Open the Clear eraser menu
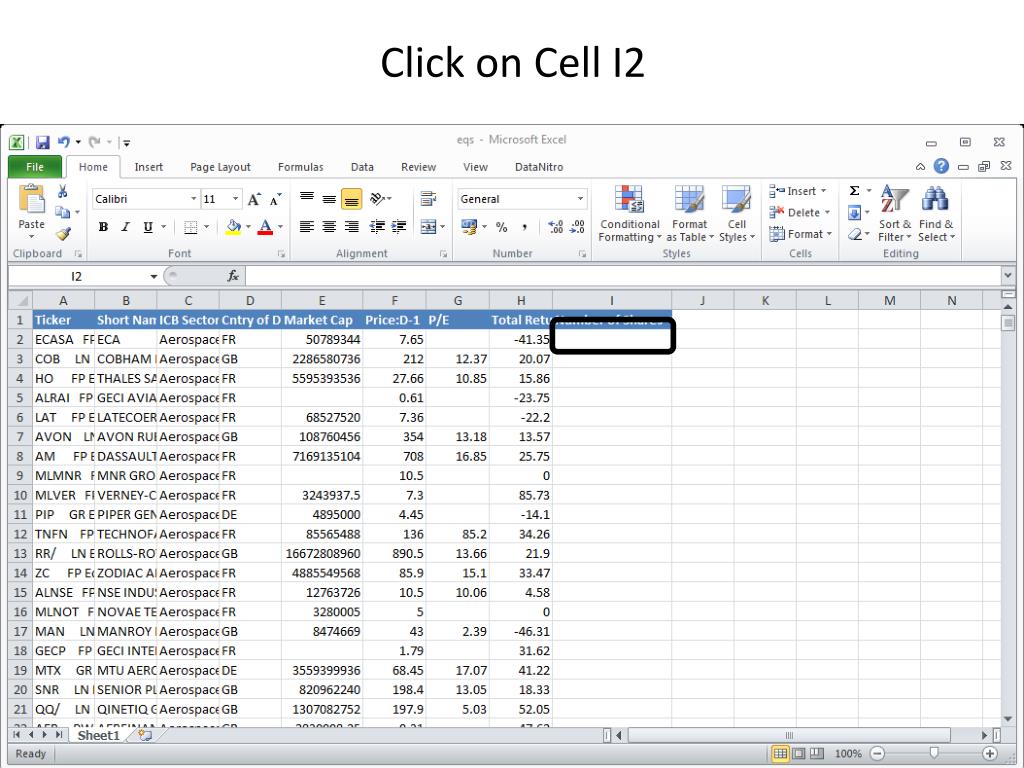 pos(854,234)
